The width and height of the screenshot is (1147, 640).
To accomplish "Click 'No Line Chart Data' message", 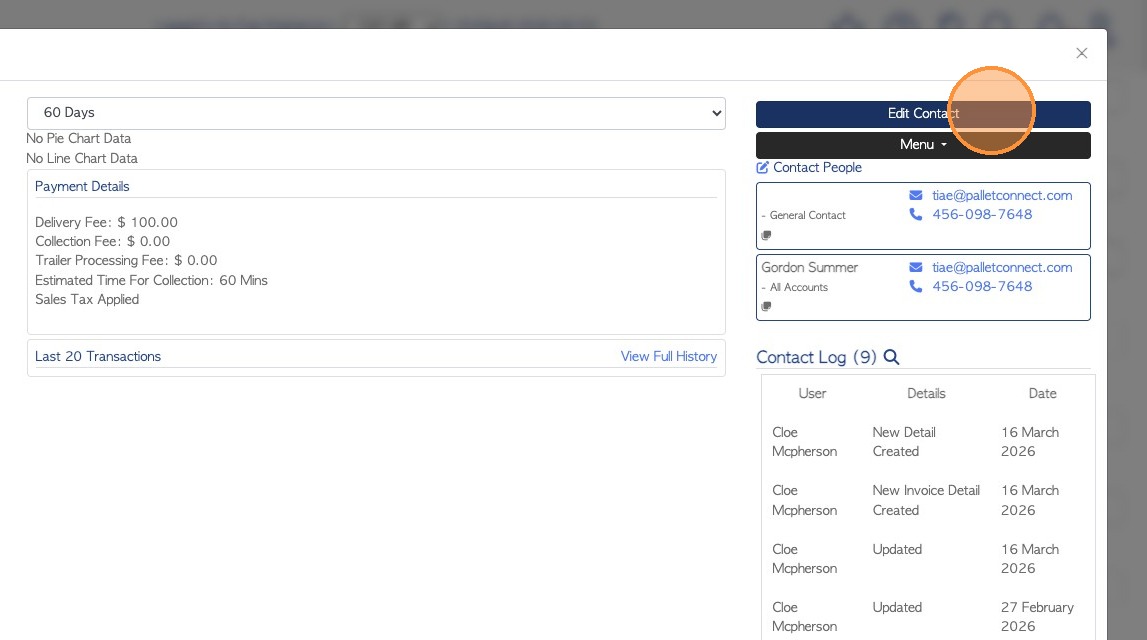I will (x=82, y=158).
